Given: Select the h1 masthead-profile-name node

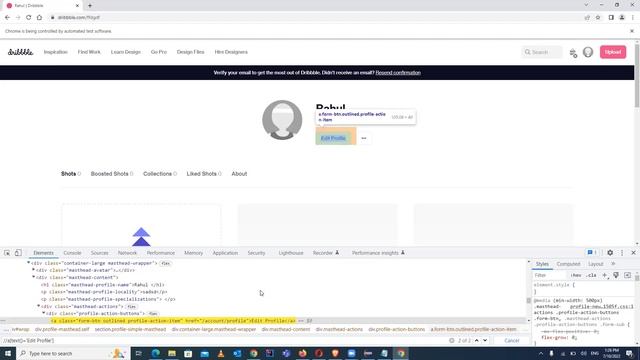Looking at the screenshot, I should tap(102, 284).
